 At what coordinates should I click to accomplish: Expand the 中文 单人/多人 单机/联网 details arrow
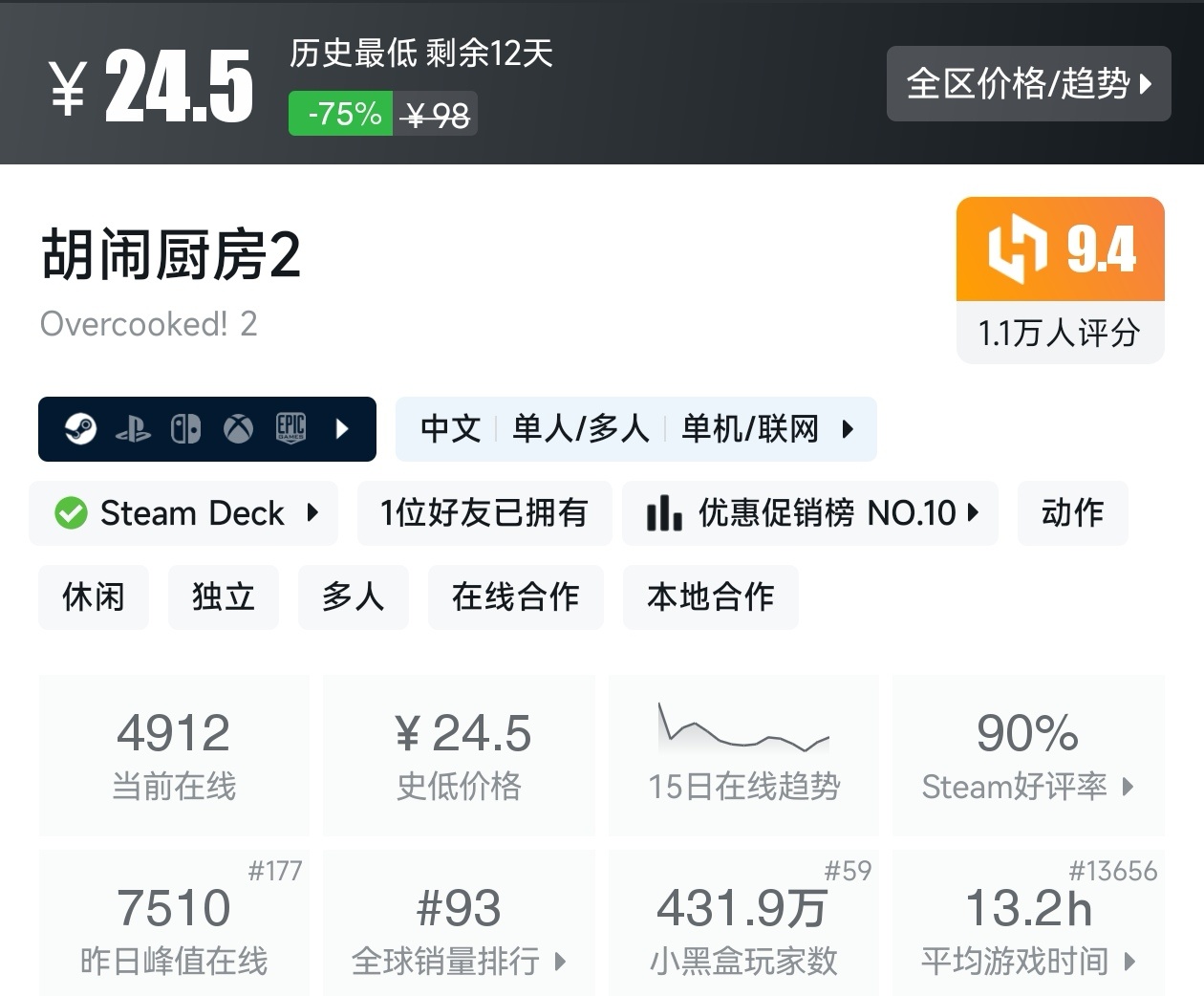[848, 429]
